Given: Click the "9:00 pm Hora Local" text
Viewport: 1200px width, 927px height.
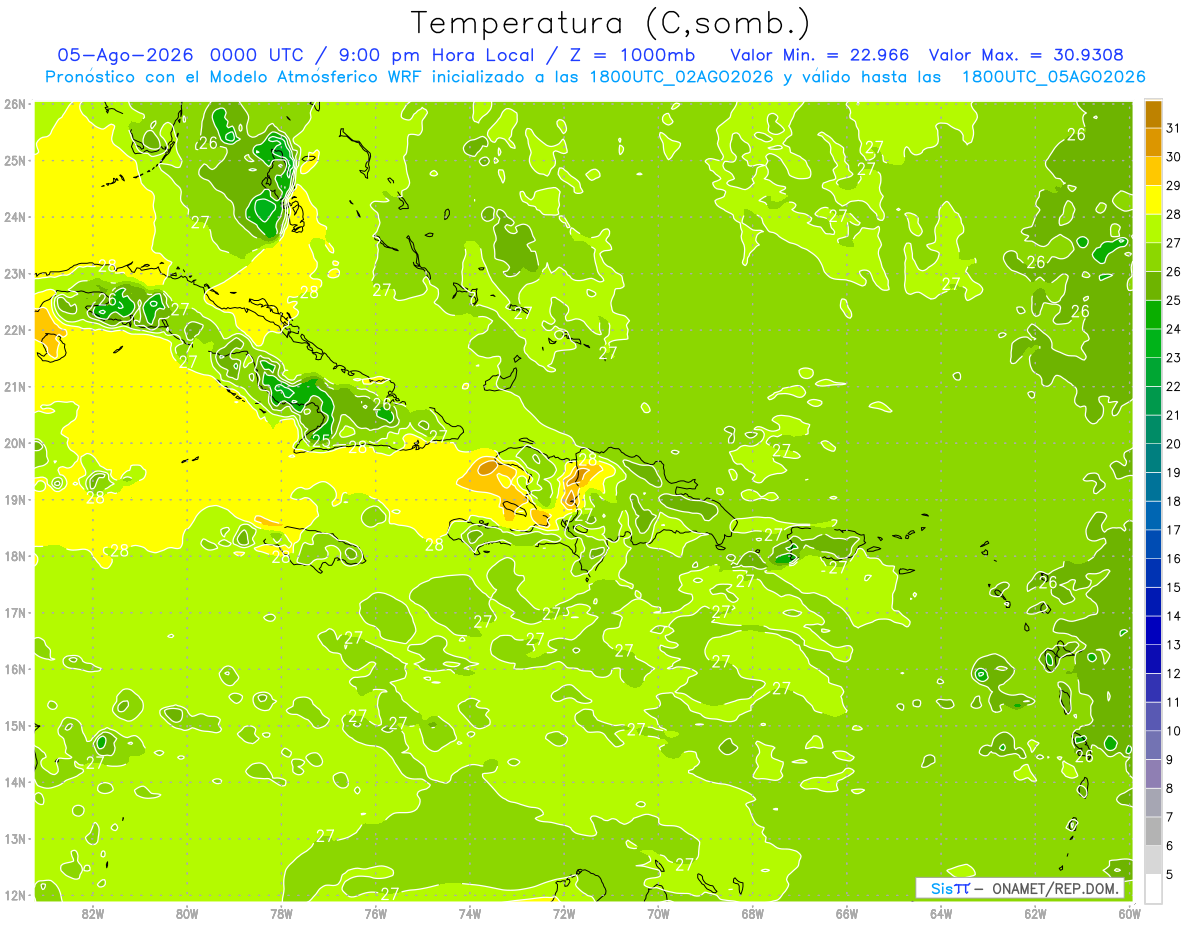Looking at the screenshot, I should point(433,55).
